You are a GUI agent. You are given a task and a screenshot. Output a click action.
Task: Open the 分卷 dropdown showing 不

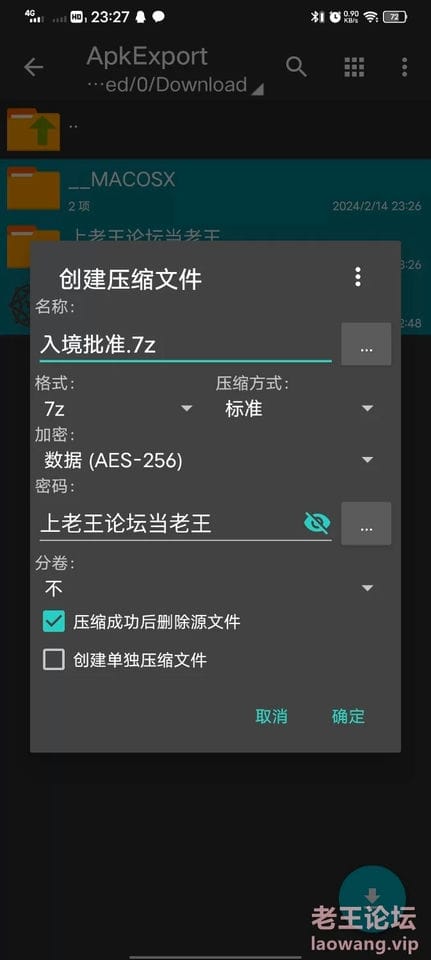click(209, 588)
